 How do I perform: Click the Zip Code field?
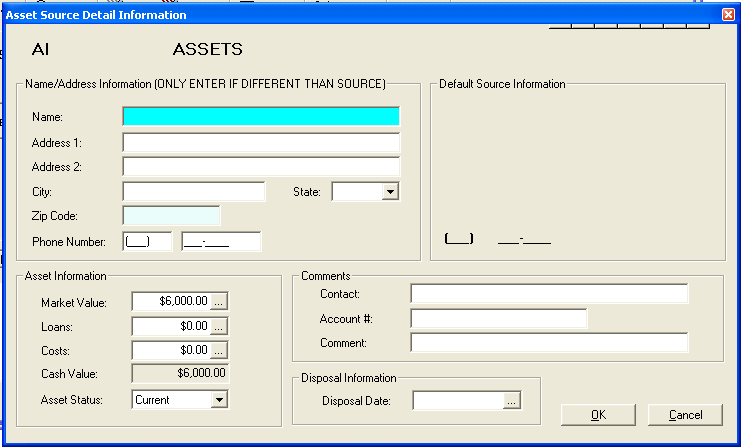pyautogui.click(x=171, y=216)
